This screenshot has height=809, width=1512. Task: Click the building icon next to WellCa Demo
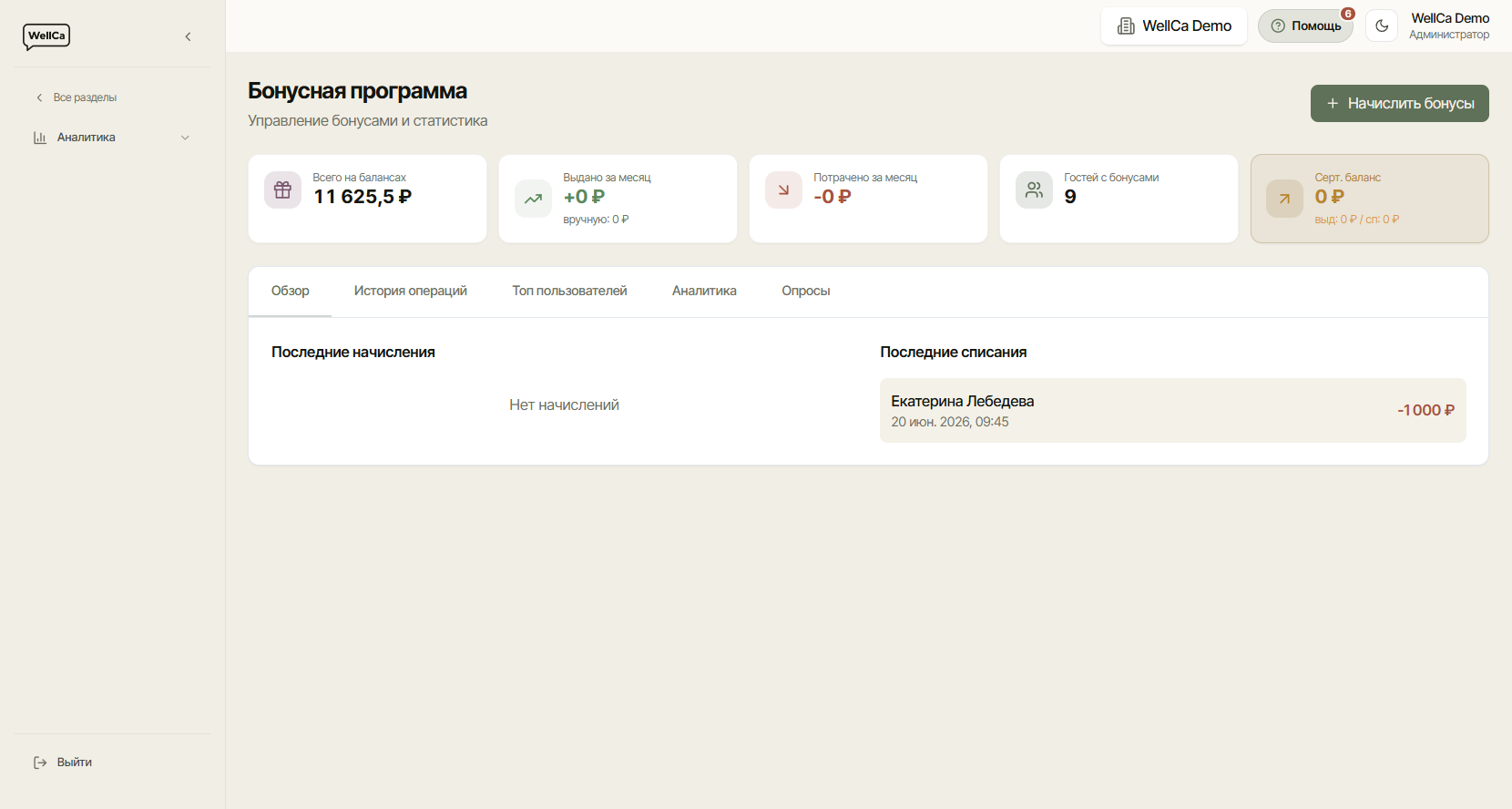coord(1126,26)
